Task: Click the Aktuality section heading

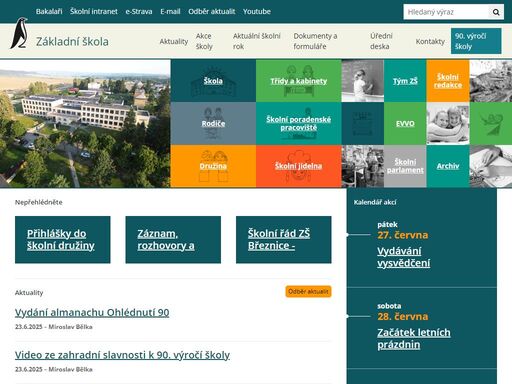Action: click(29, 293)
